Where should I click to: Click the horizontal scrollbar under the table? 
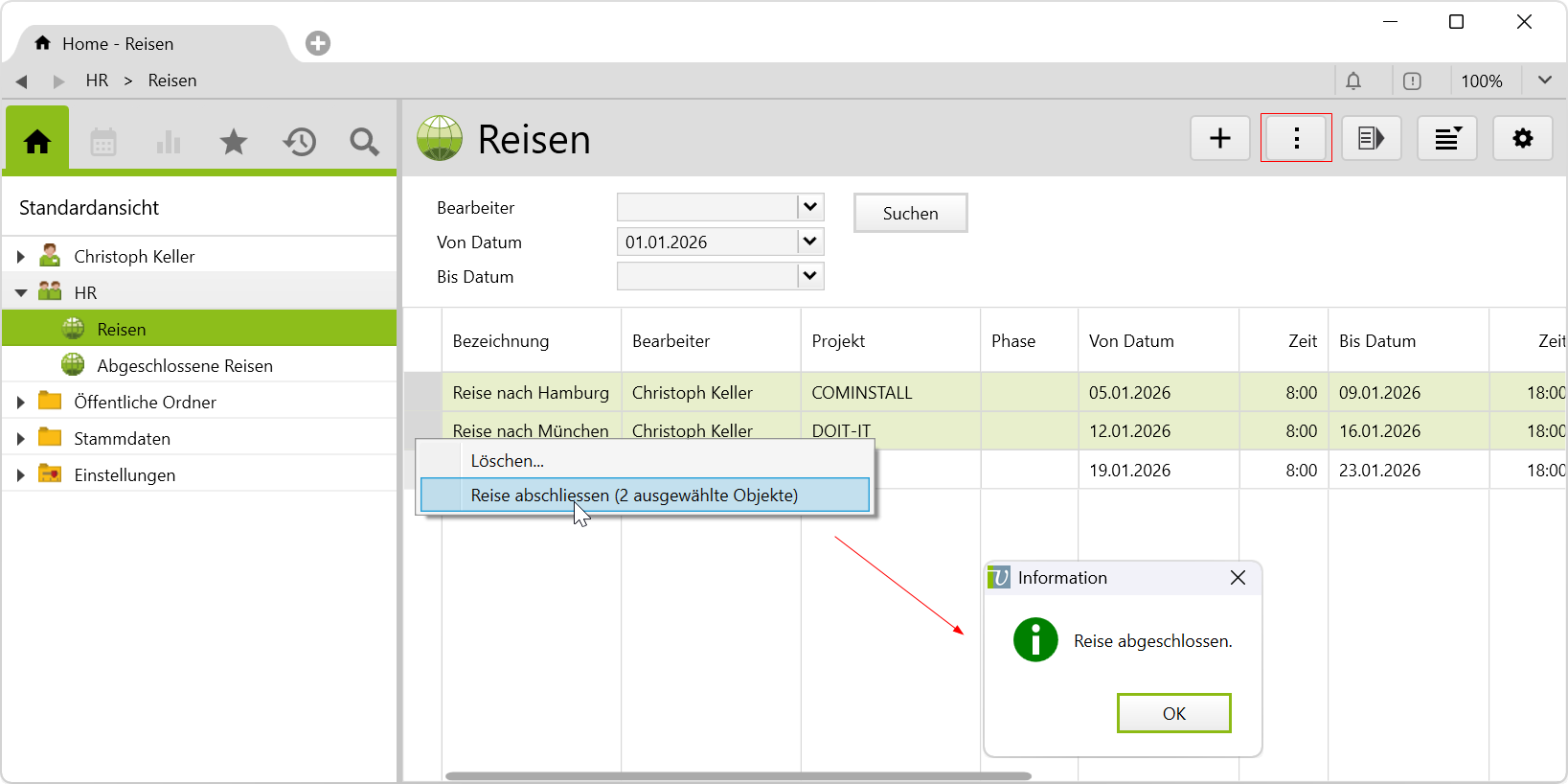tap(738, 776)
